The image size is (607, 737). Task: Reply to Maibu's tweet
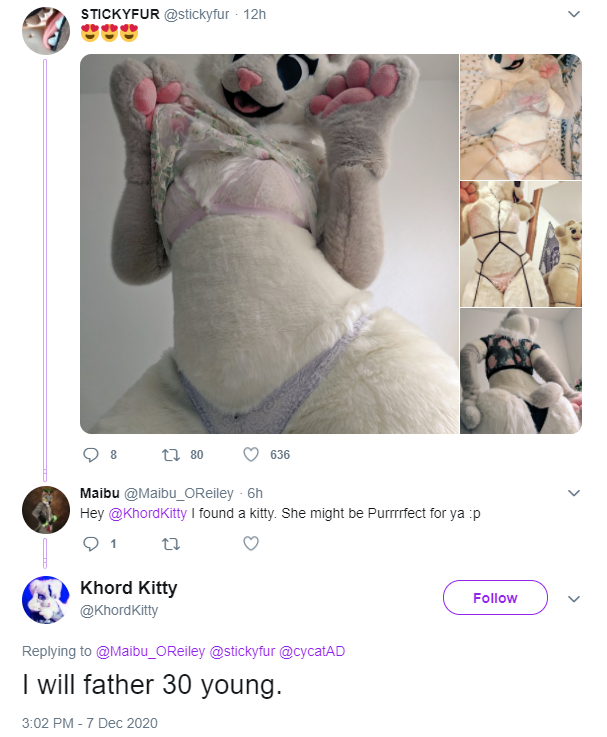tap(91, 544)
